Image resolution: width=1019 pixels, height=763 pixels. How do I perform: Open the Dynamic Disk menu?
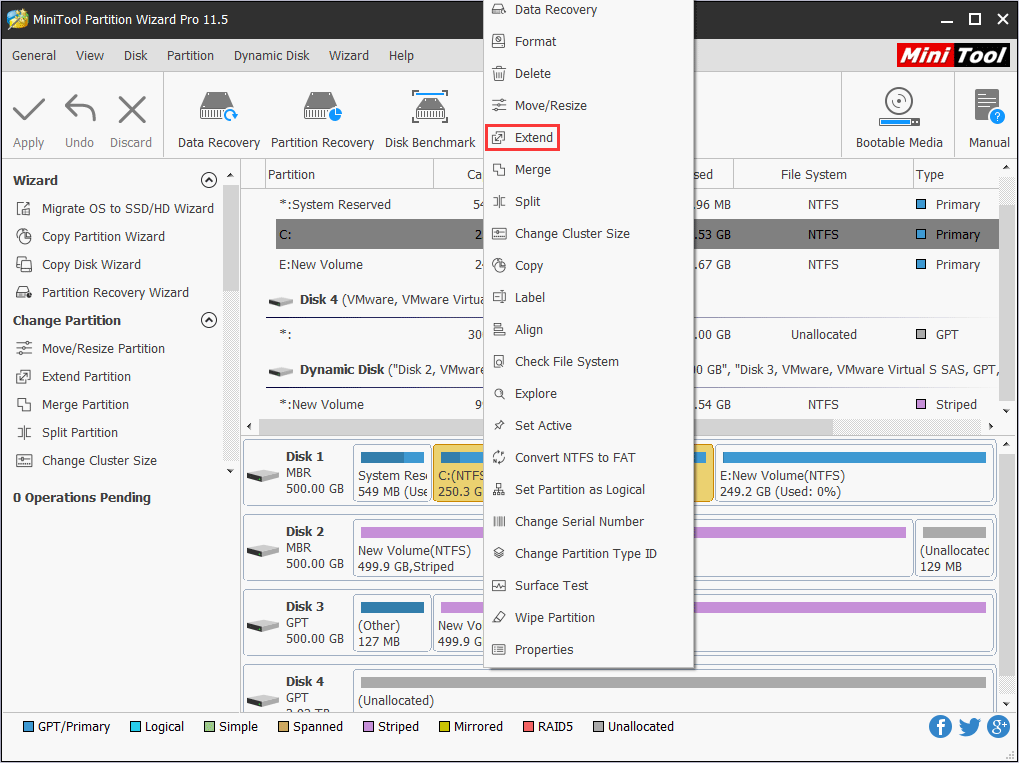point(272,56)
